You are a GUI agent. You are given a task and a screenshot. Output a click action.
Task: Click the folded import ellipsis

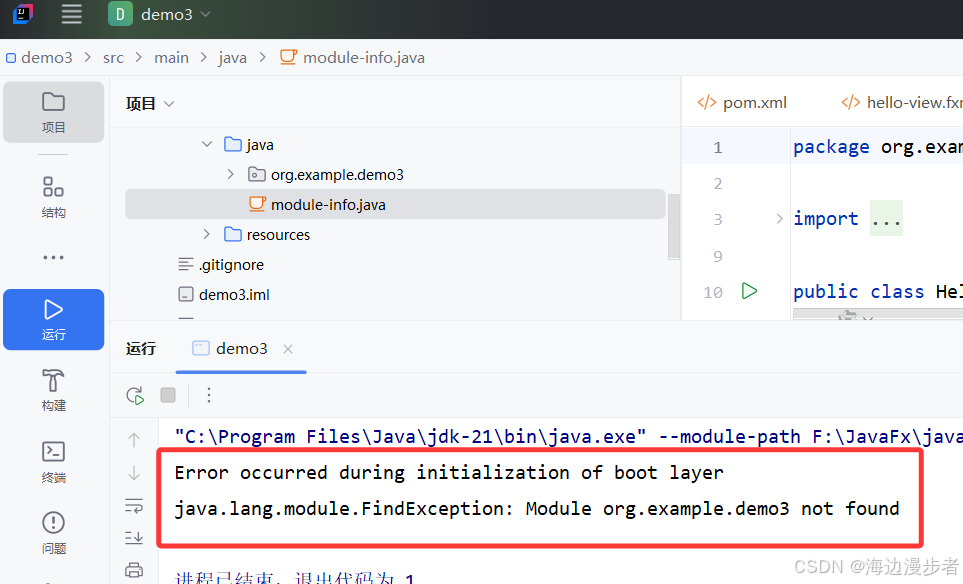[x=886, y=219]
